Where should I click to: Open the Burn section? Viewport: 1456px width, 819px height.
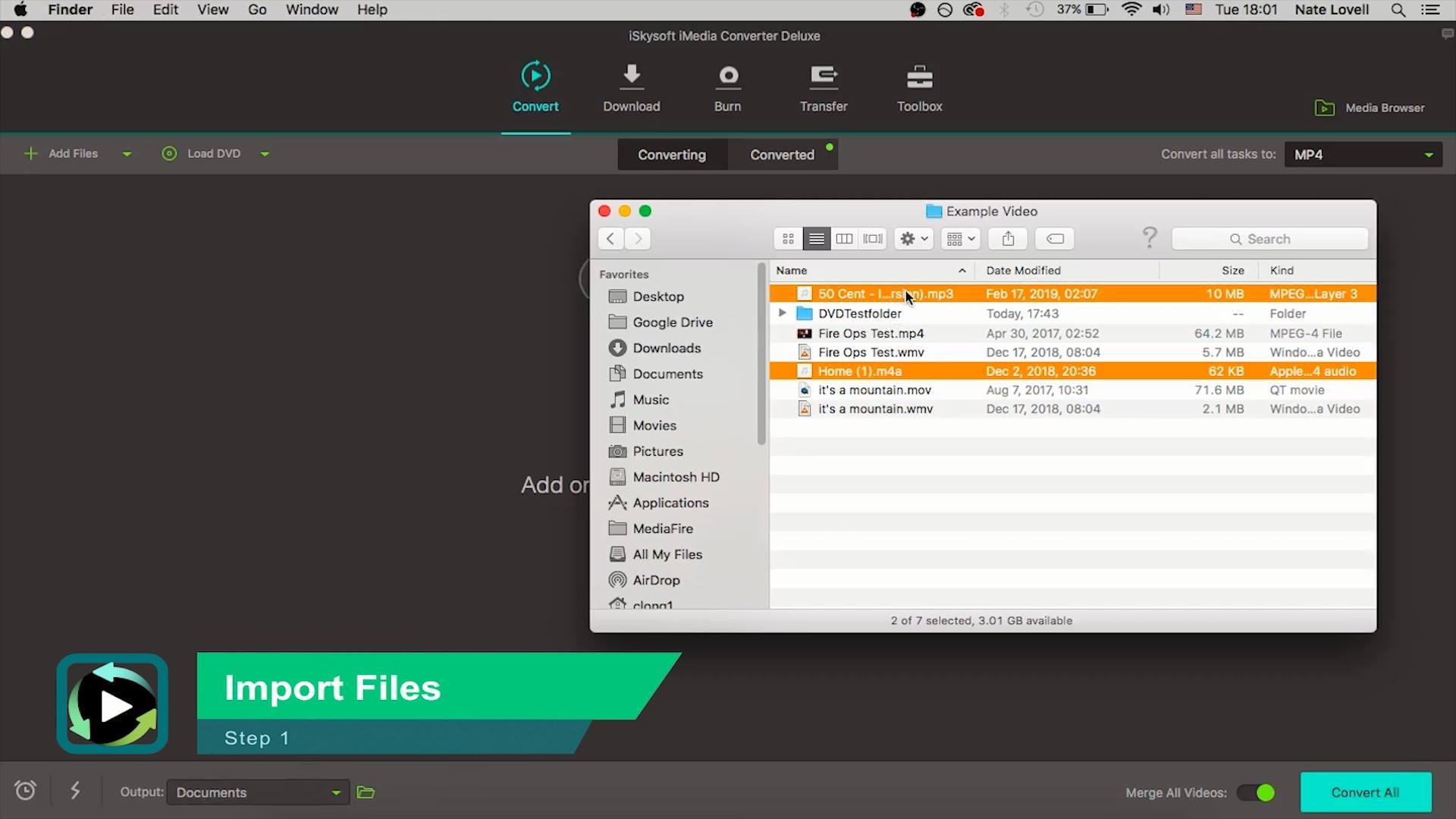point(727,87)
